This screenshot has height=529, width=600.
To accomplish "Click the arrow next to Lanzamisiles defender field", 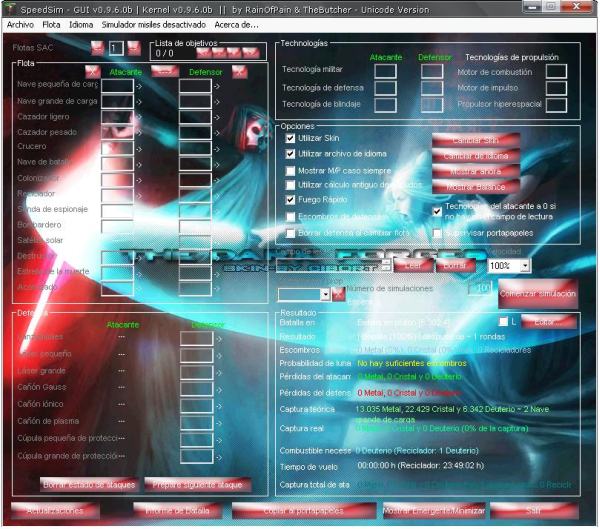I will tap(219, 339).
